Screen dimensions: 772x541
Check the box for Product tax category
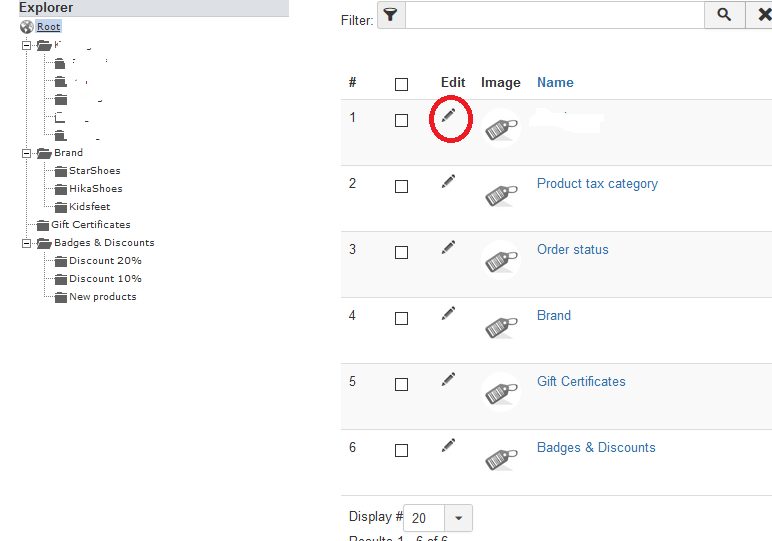pyautogui.click(x=401, y=187)
